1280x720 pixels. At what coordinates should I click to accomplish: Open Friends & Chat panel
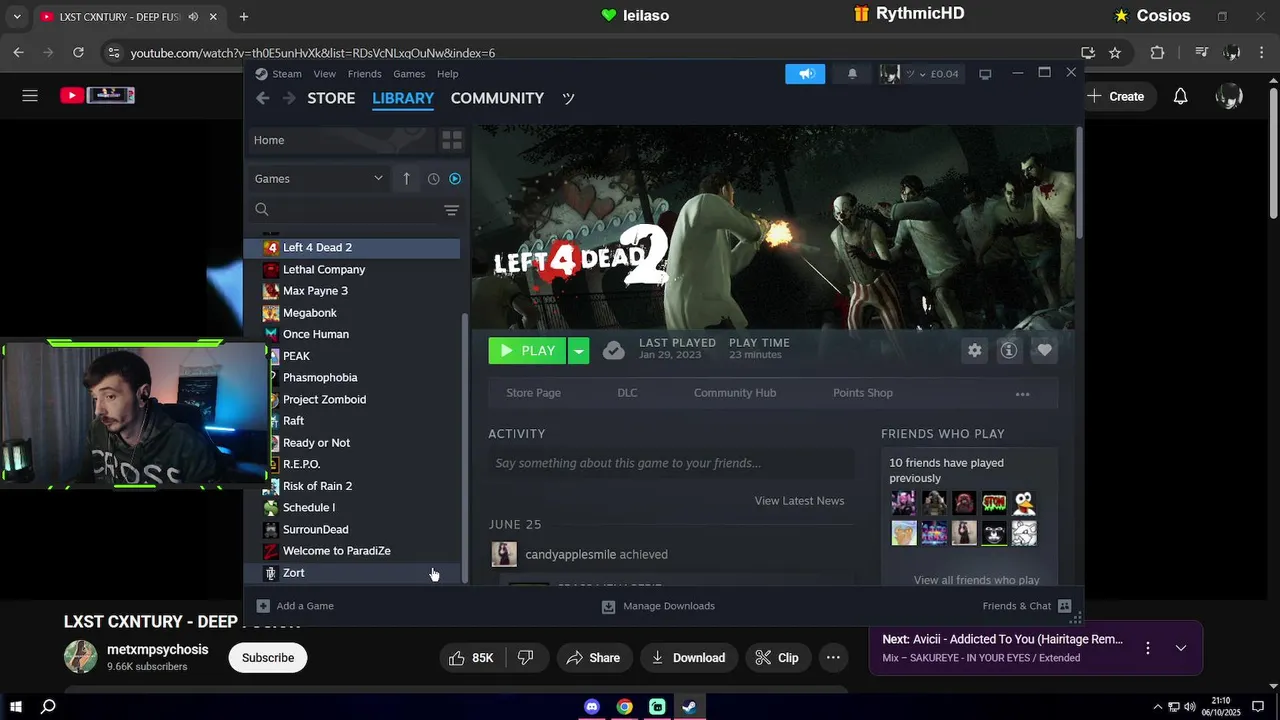pyautogui.click(x=1027, y=606)
